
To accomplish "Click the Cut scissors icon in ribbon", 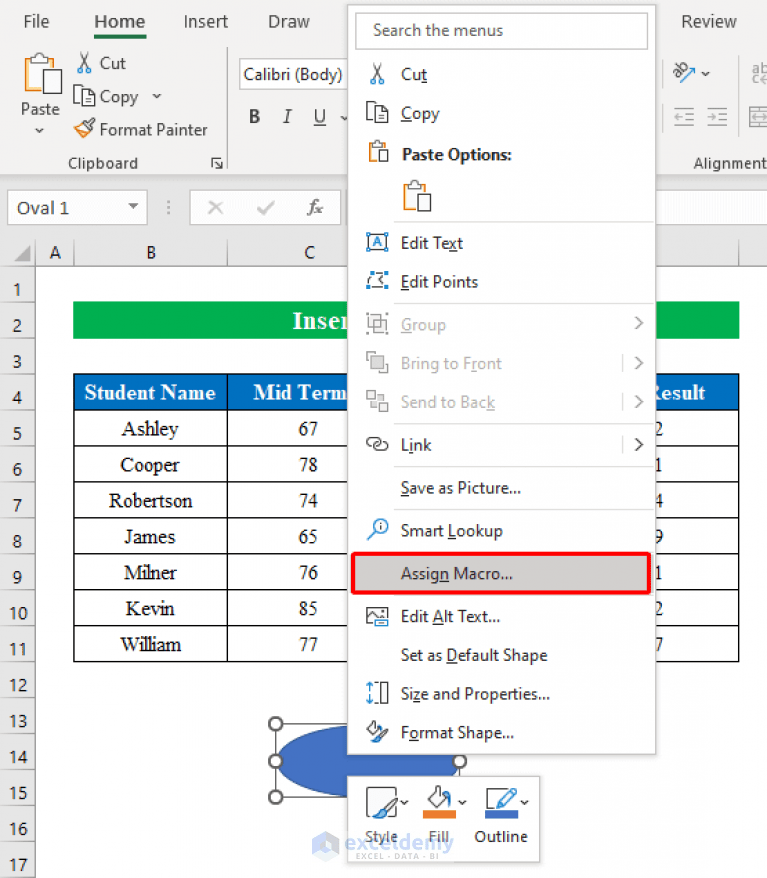I will [x=85, y=63].
